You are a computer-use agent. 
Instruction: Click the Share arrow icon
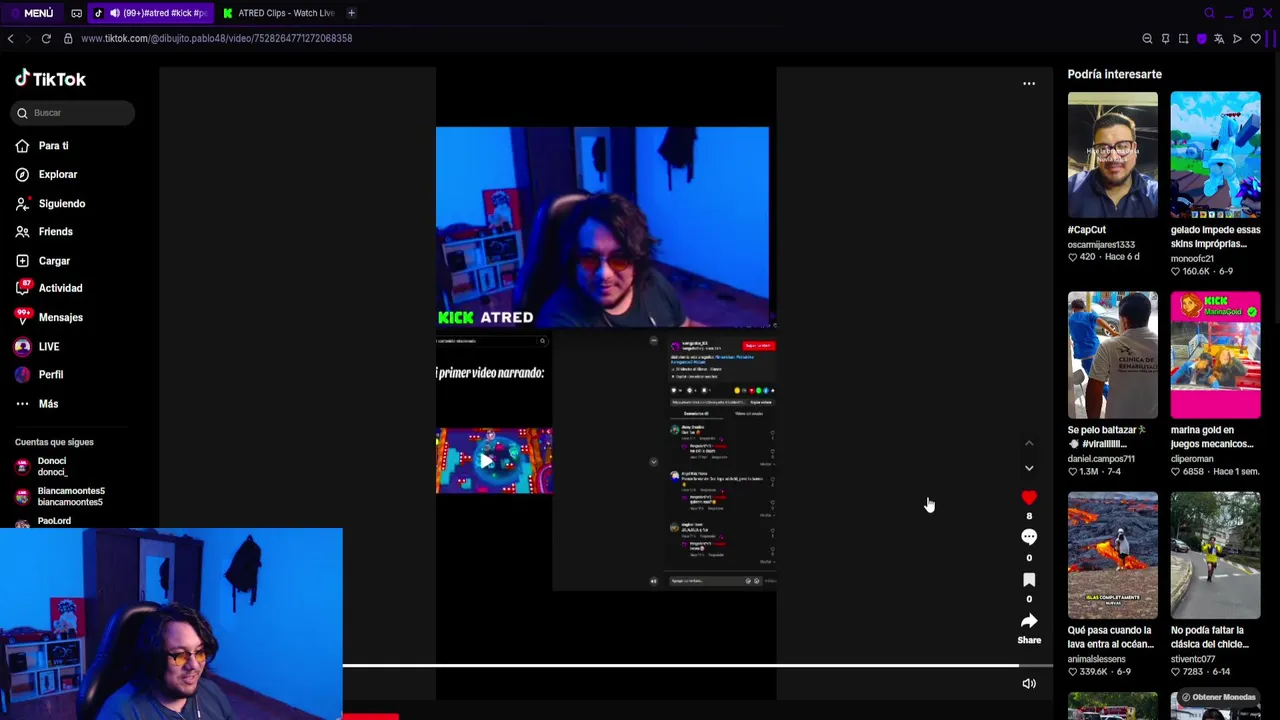[1029, 621]
